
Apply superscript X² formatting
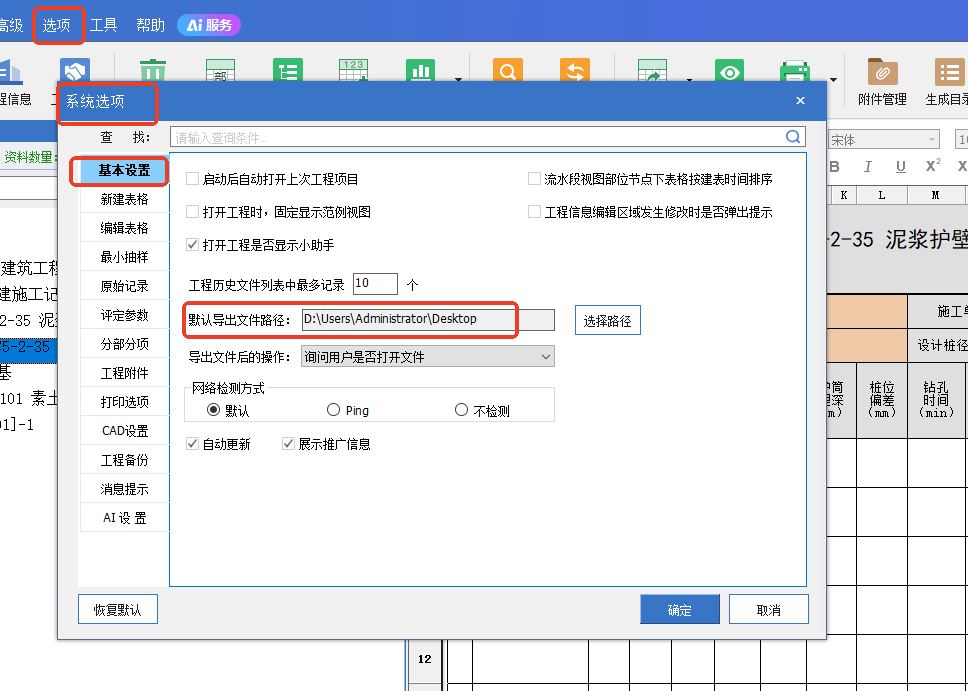[933, 165]
